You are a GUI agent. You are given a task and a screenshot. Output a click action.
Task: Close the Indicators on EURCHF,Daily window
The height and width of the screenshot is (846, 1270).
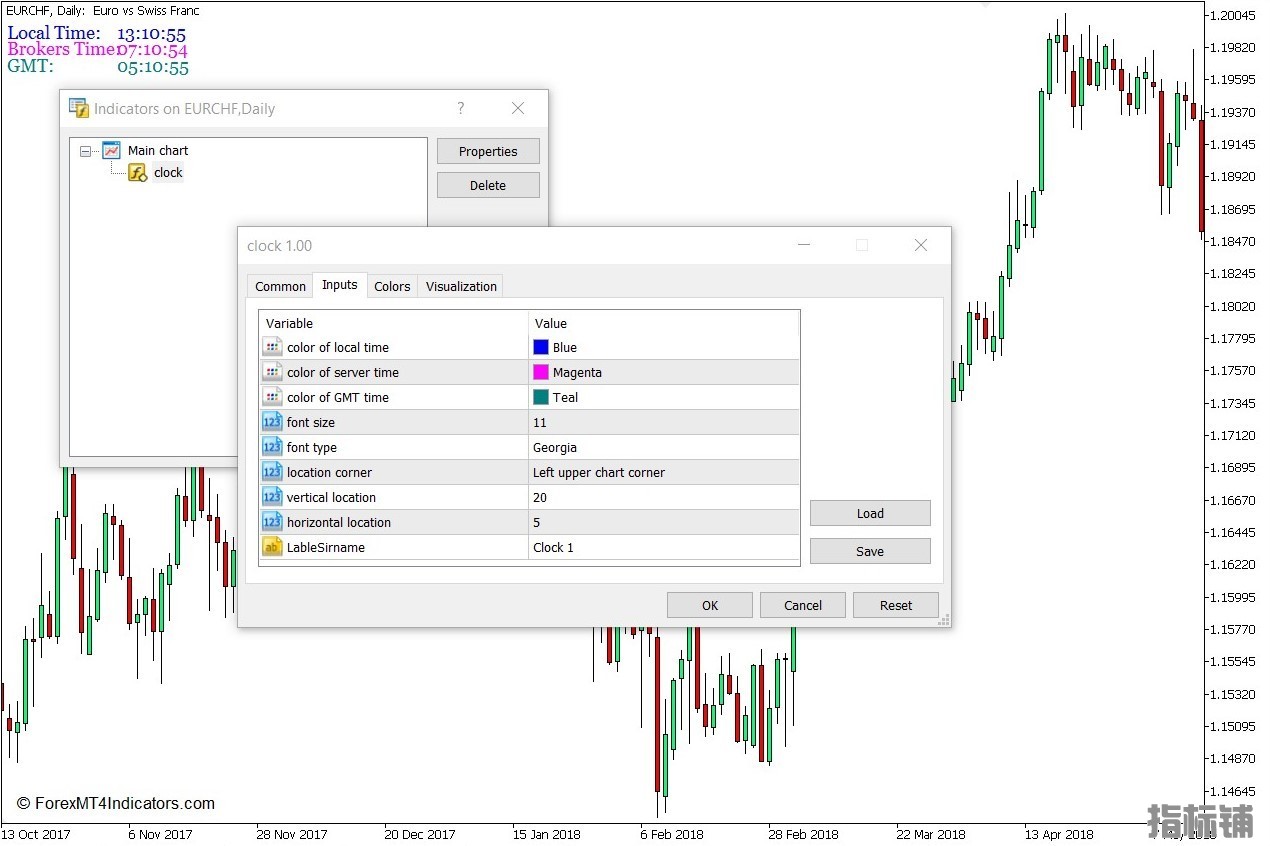pyautogui.click(x=518, y=108)
